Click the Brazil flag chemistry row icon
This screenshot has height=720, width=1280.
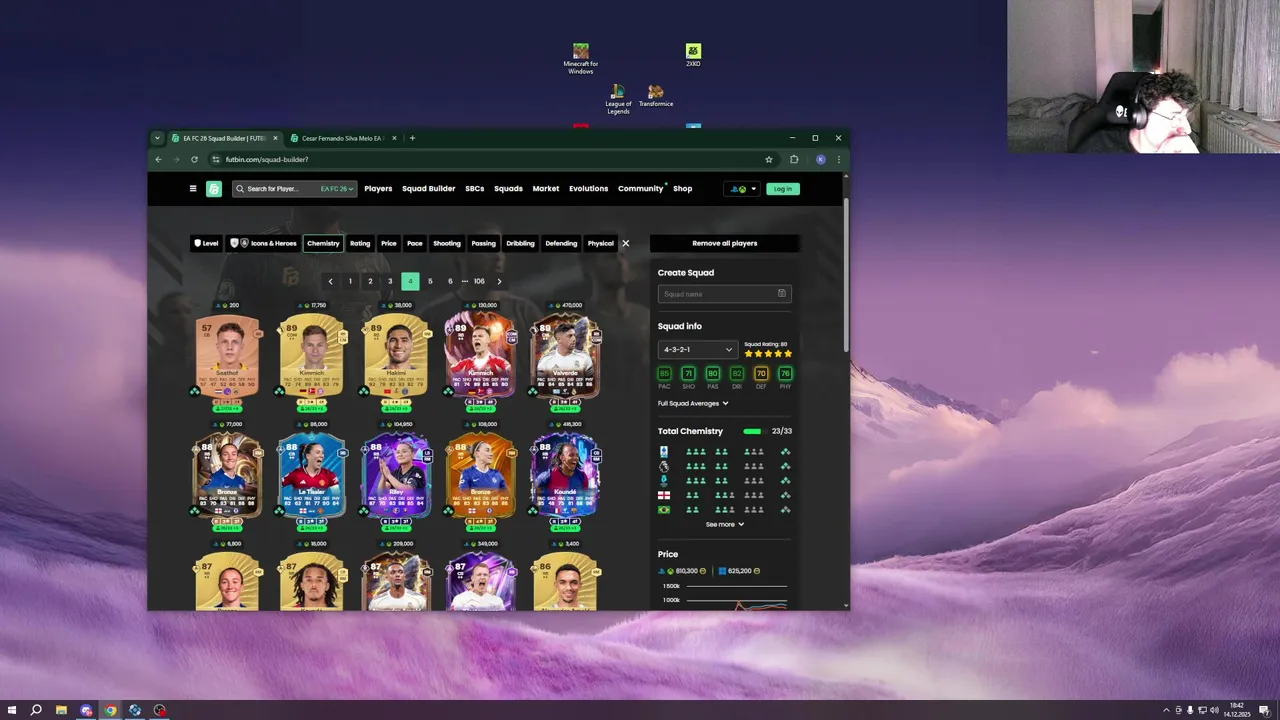pos(663,510)
